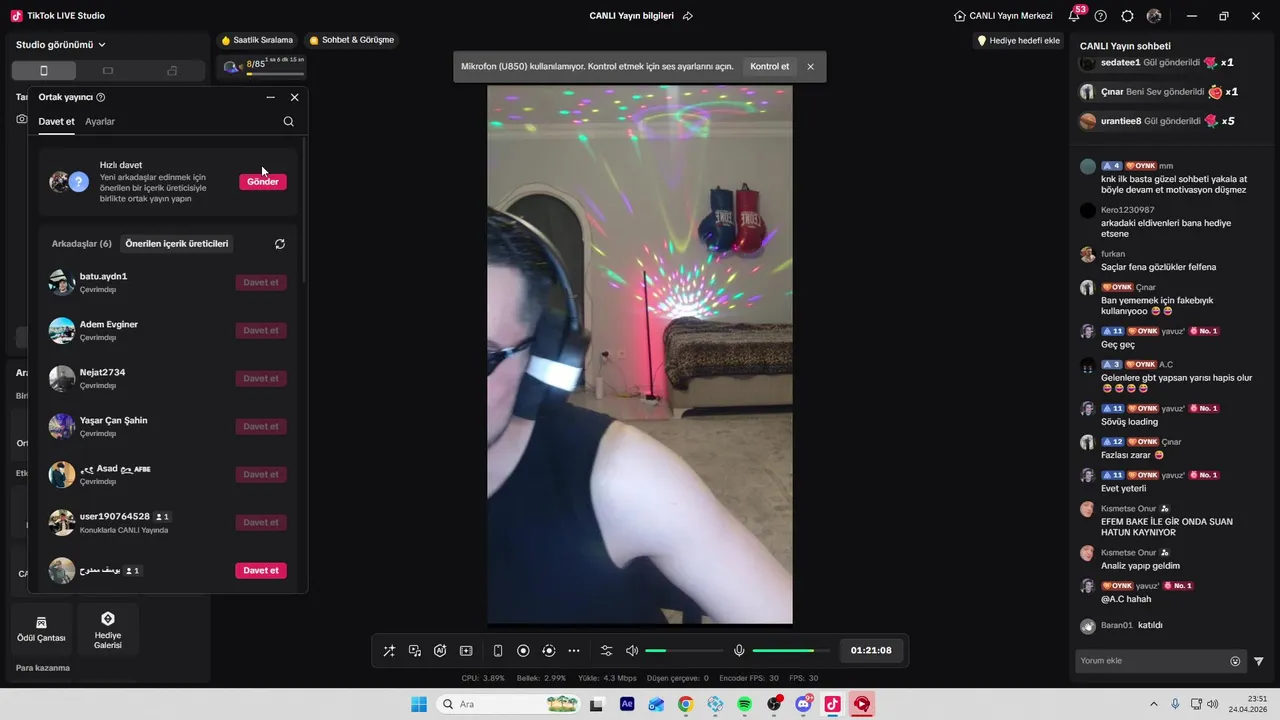Refresh the suggested creators list
The image size is (1280, 720).
click(x=280, y=243)
